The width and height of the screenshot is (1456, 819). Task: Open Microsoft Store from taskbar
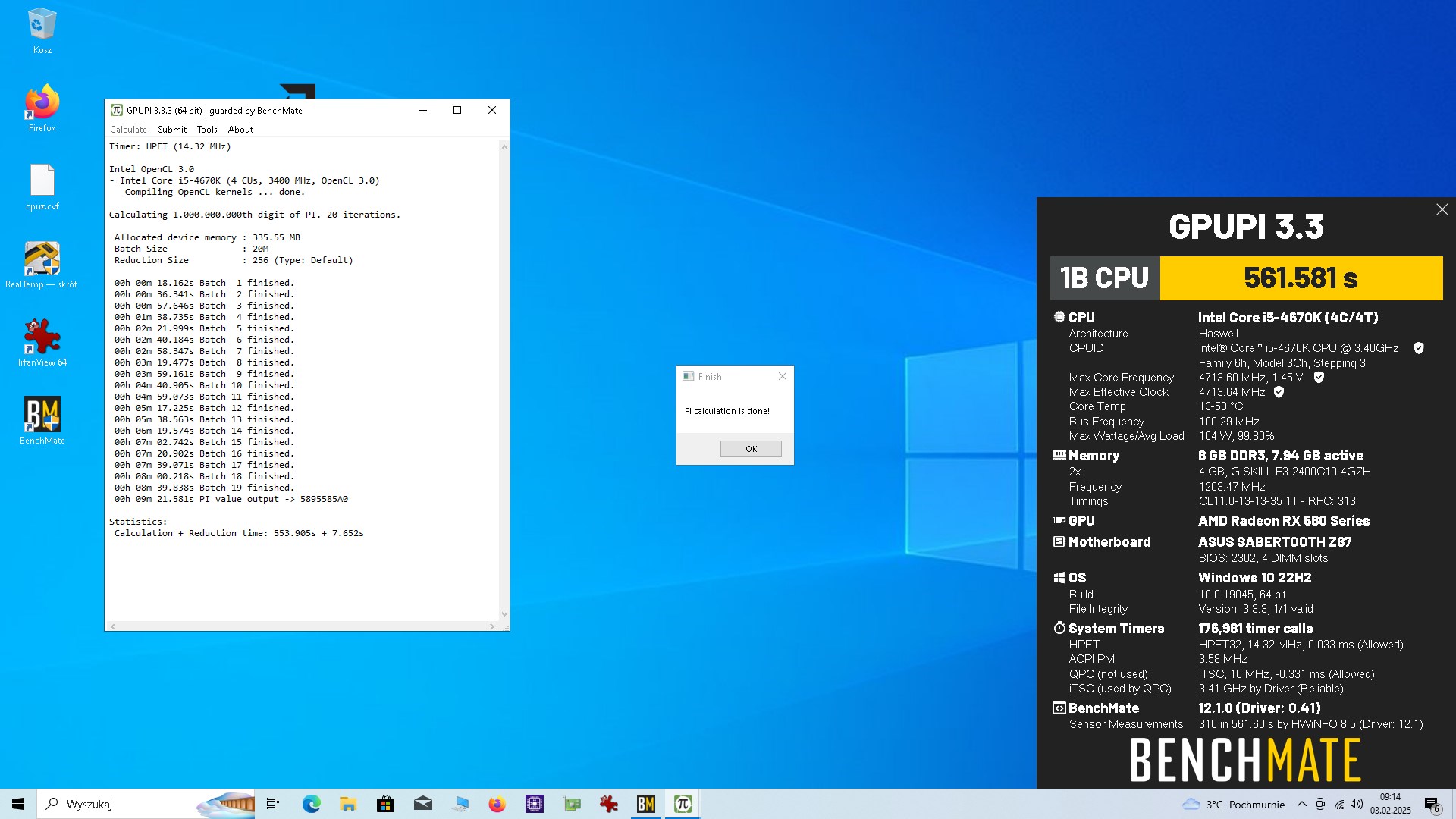[x=385, y=804]
